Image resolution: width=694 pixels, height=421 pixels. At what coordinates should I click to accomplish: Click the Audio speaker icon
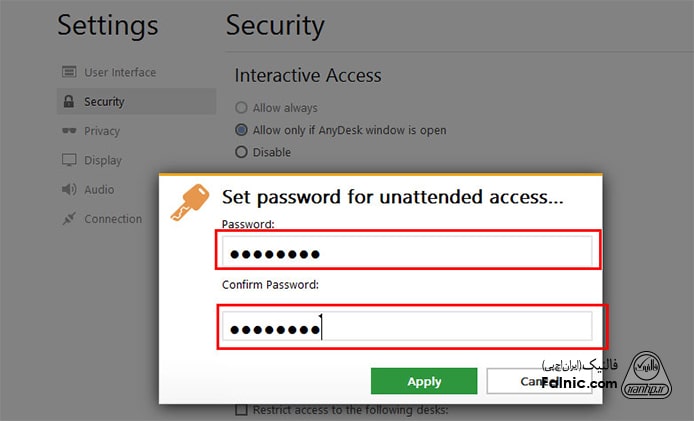click(69, 189)
